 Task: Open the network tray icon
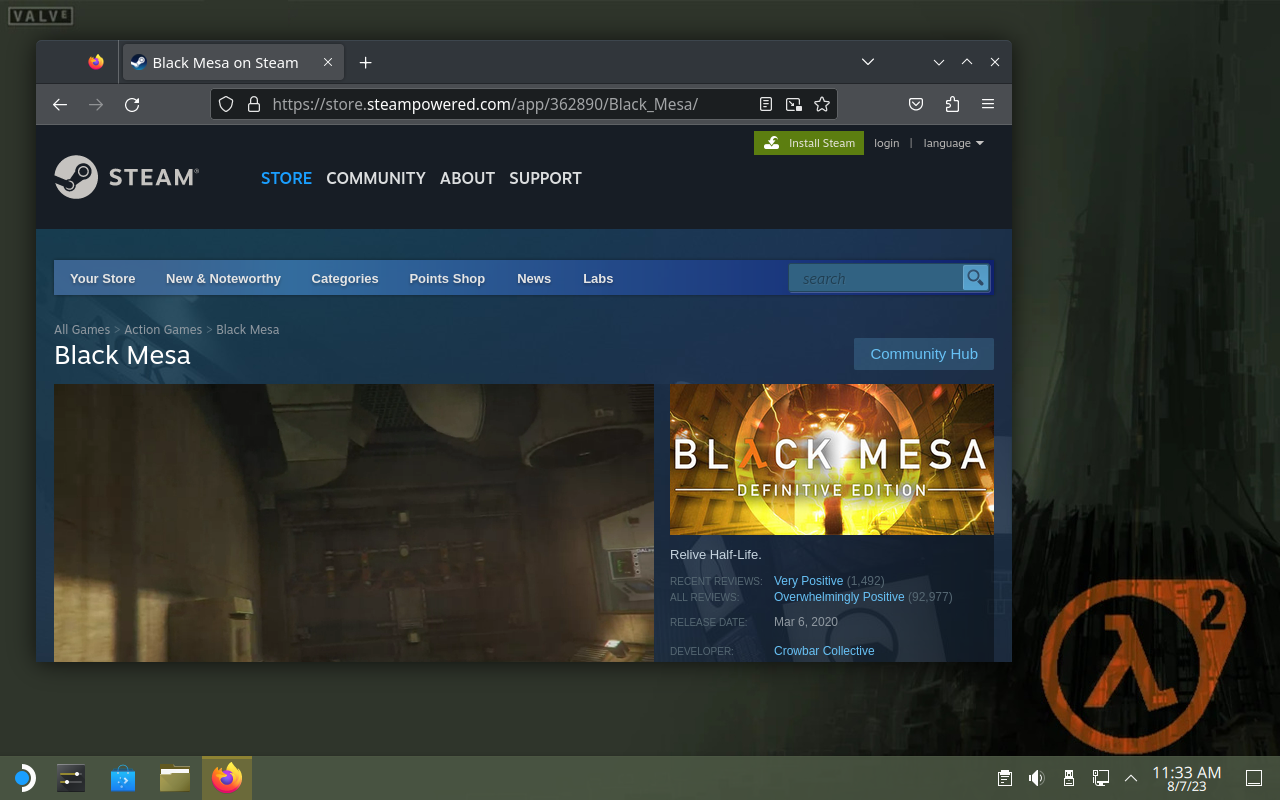tap(1100, 778)
